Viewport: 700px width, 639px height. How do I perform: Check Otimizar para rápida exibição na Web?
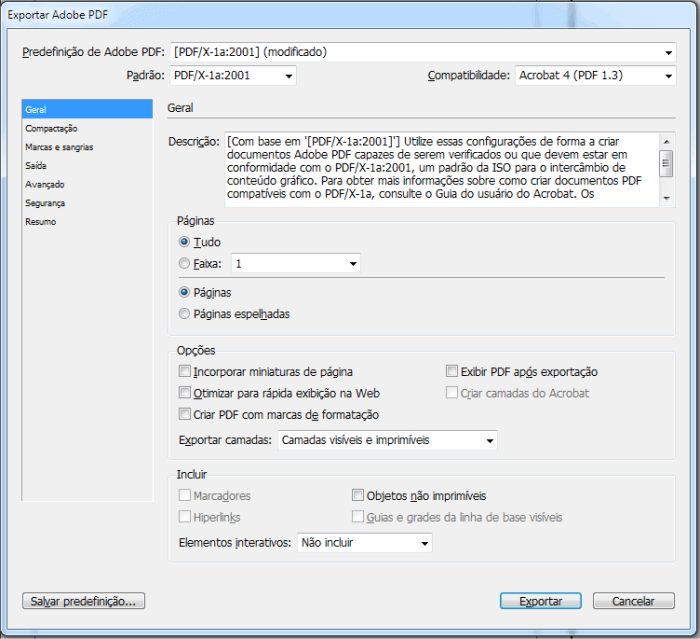pyautogui.click(x=184, y=393)
